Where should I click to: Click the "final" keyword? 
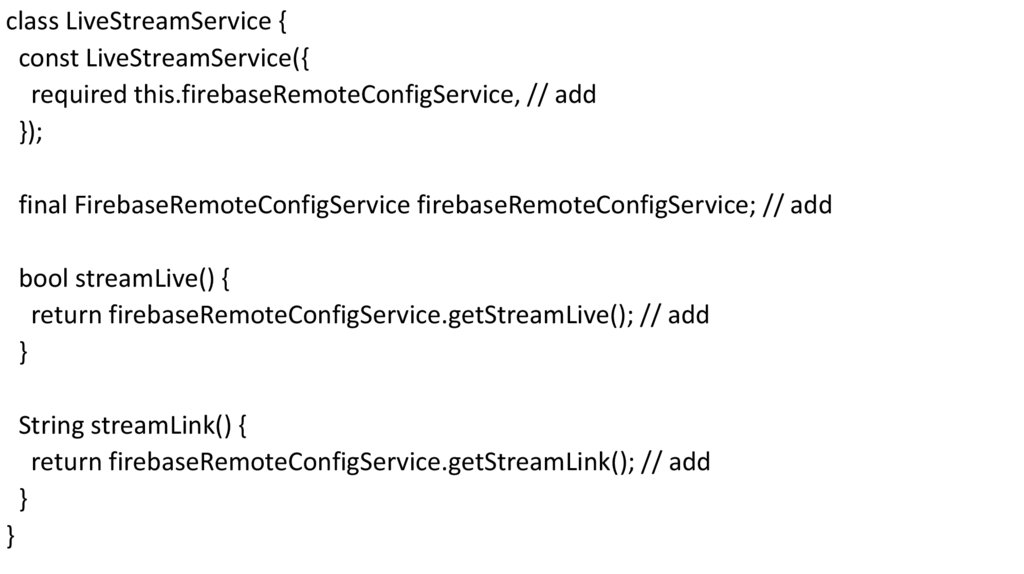point(43,206)
